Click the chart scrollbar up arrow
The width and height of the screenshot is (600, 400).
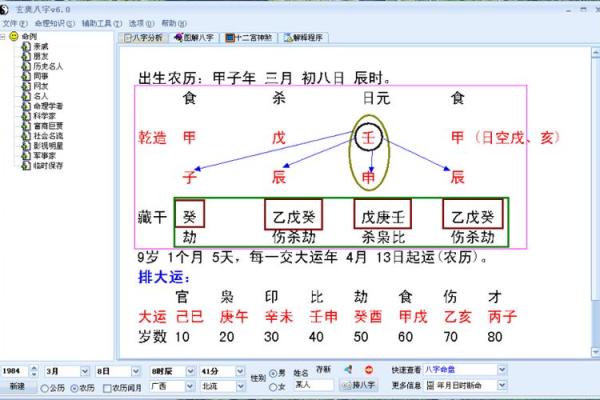tap(596, 52)
